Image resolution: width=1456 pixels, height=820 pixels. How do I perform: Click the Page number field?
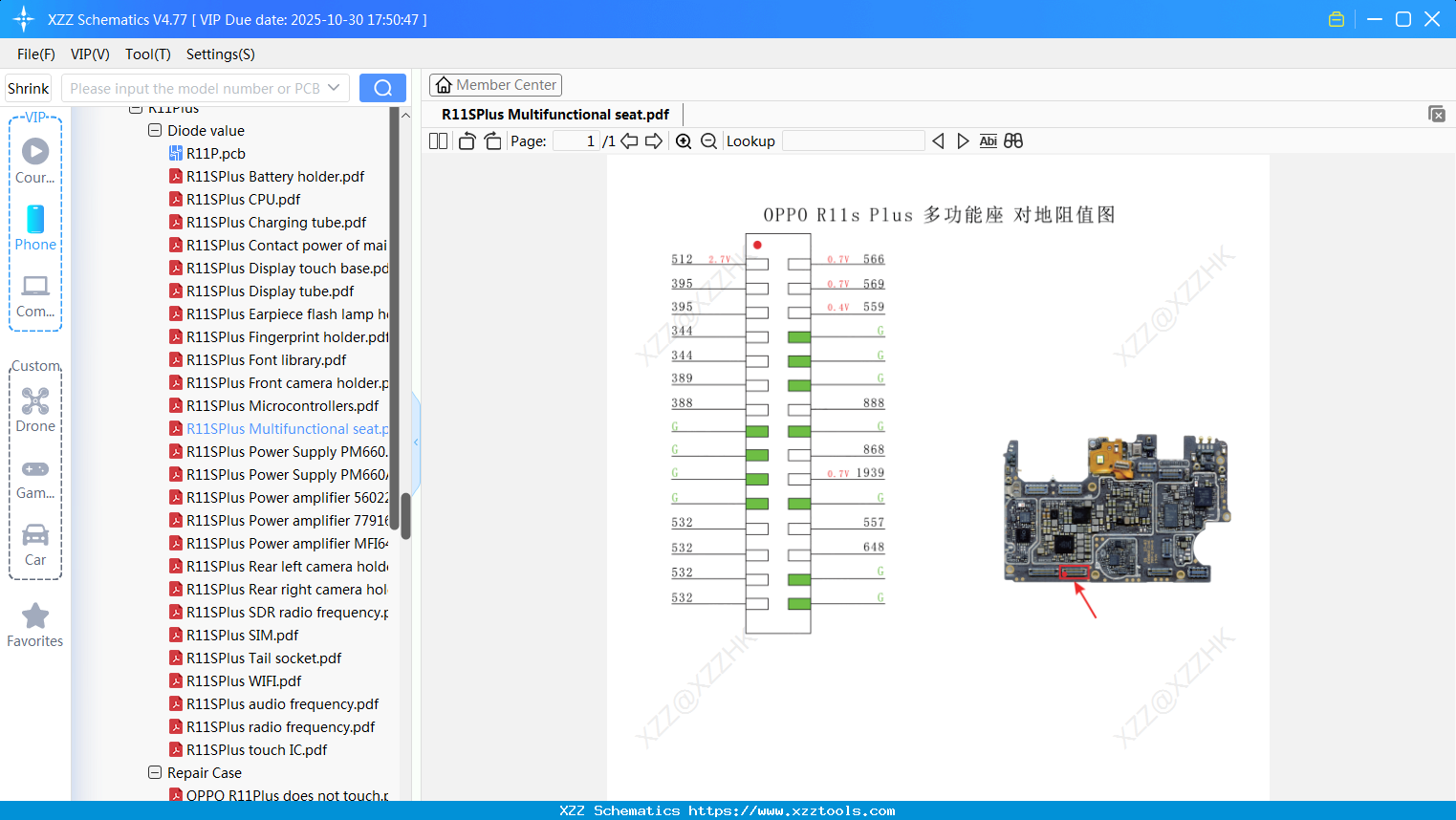576,140
